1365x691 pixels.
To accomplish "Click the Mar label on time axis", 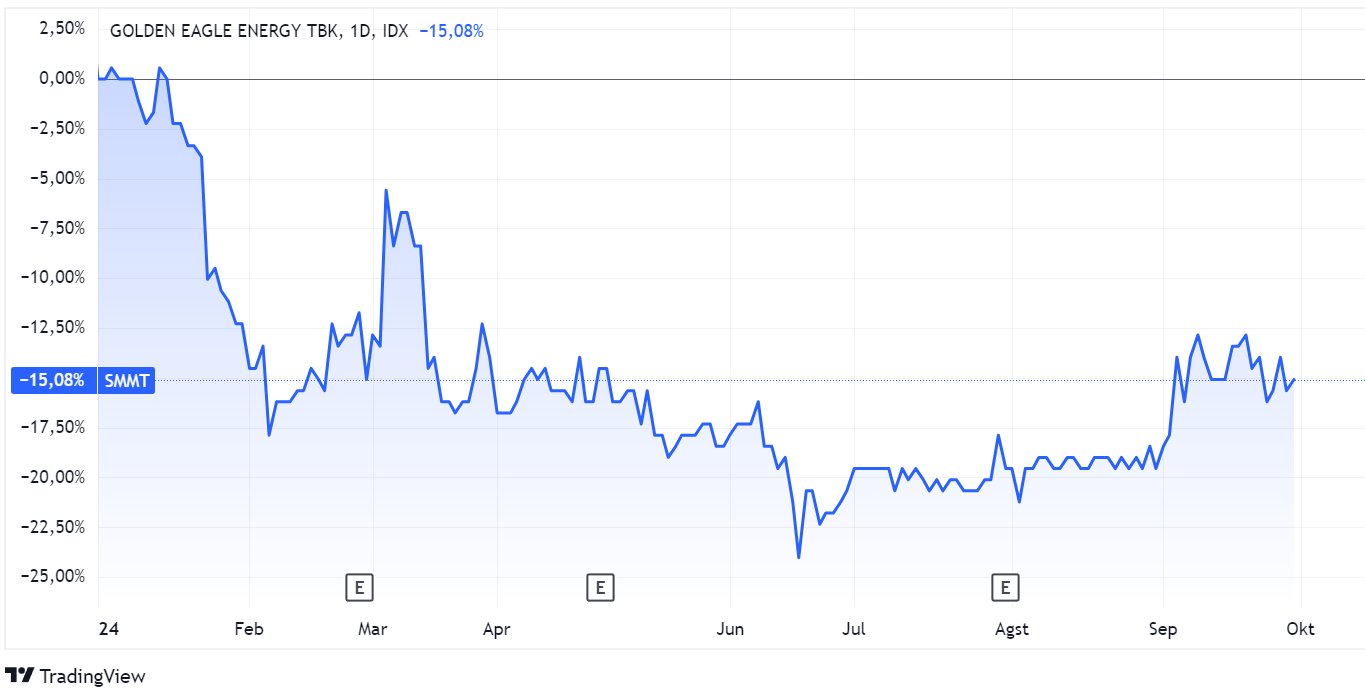I will (x=372, y=629).
